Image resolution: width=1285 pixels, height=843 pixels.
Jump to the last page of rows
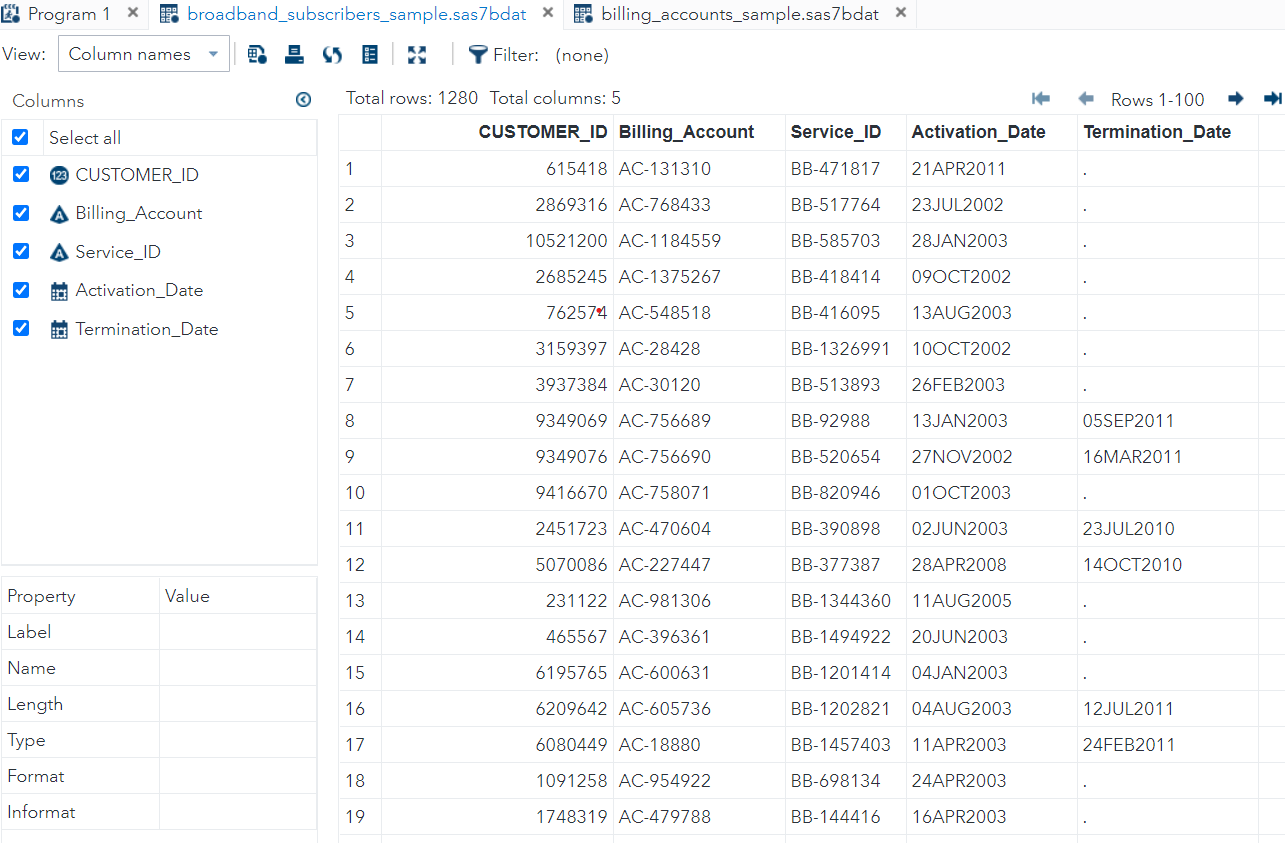pos(1273,98)
